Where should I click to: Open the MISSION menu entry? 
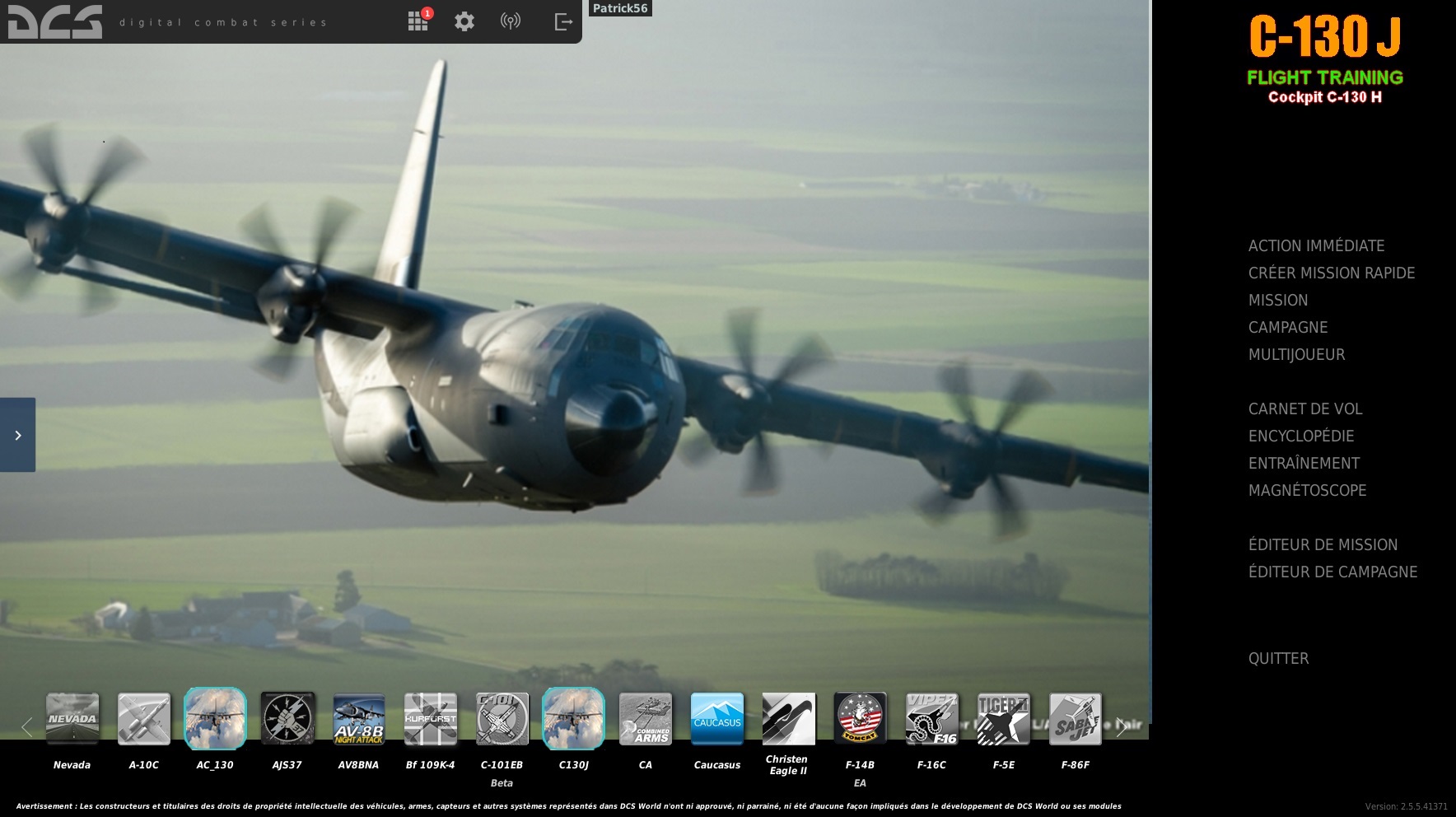(x=1278, y=301)
